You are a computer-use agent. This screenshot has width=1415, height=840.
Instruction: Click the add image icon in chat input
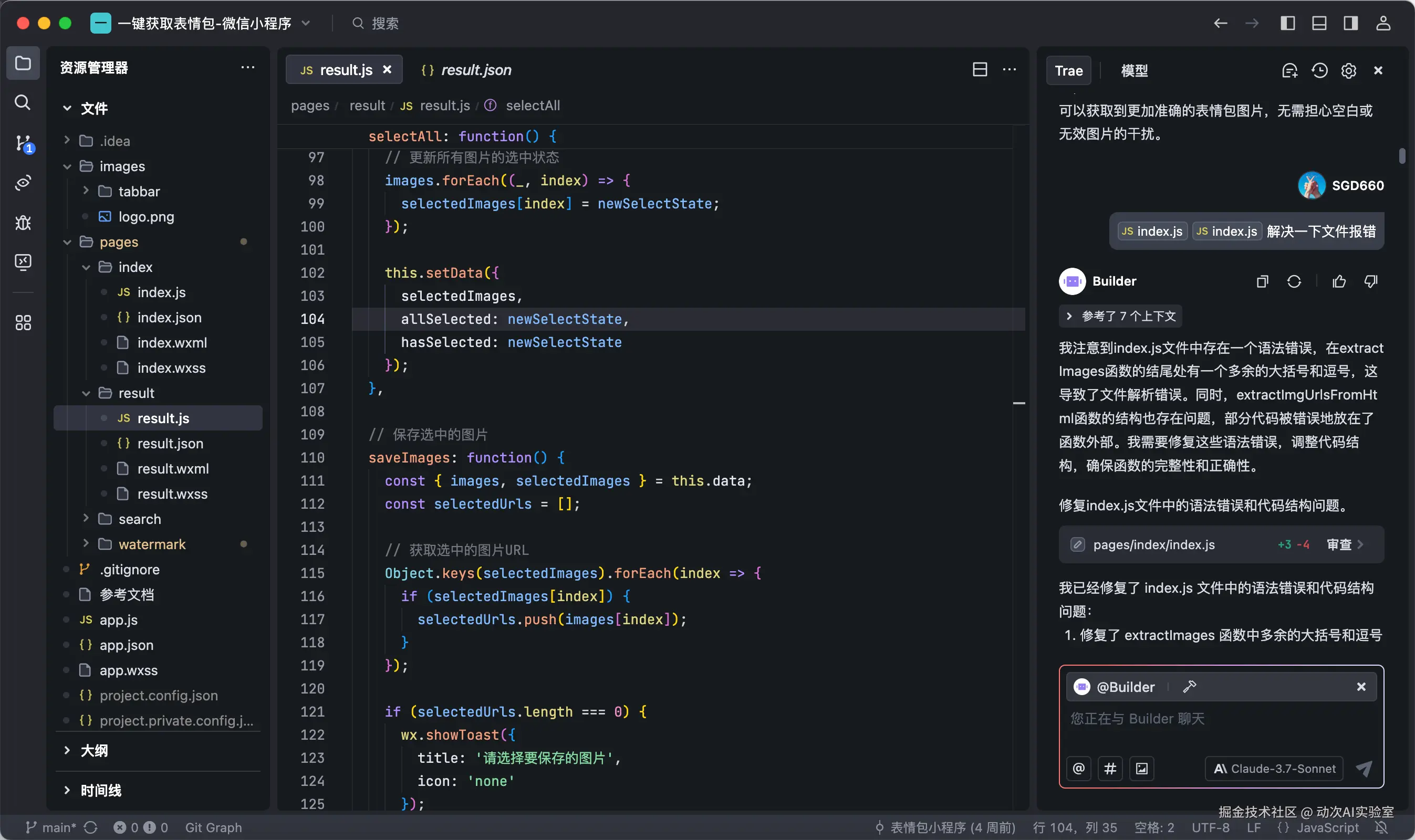point(1141,769)
